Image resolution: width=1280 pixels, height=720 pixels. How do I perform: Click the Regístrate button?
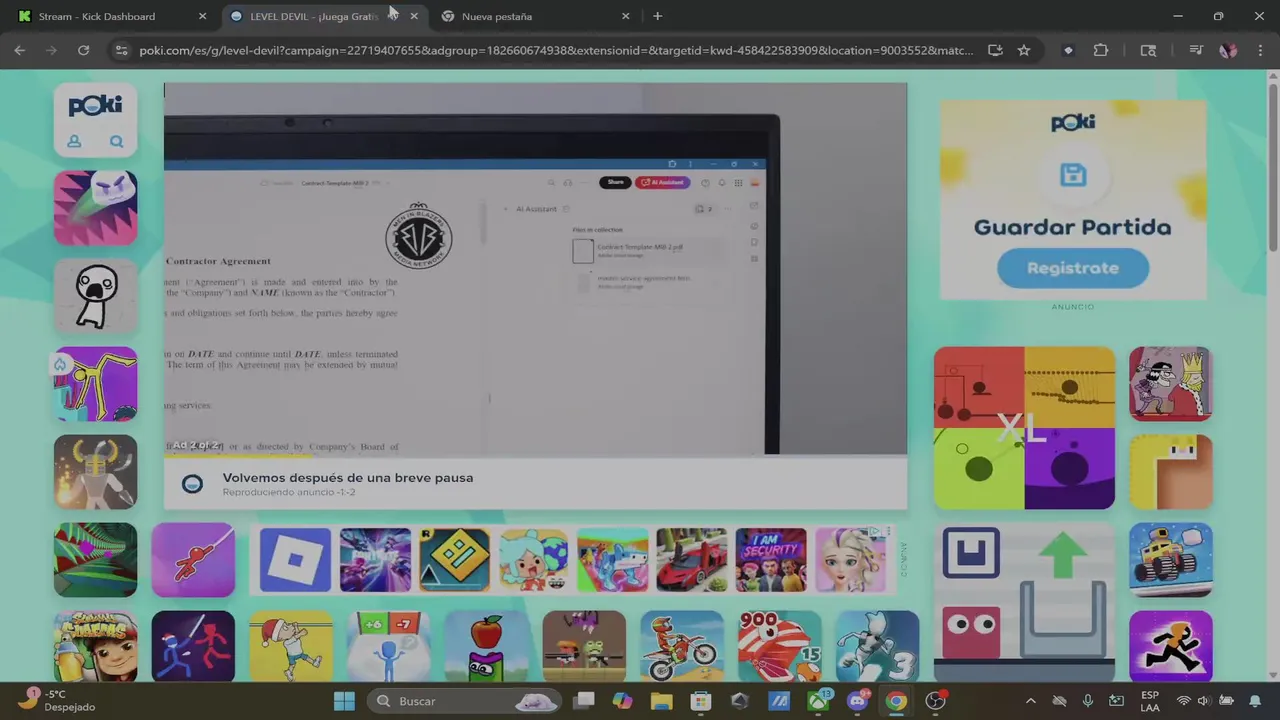point(1072,268)
